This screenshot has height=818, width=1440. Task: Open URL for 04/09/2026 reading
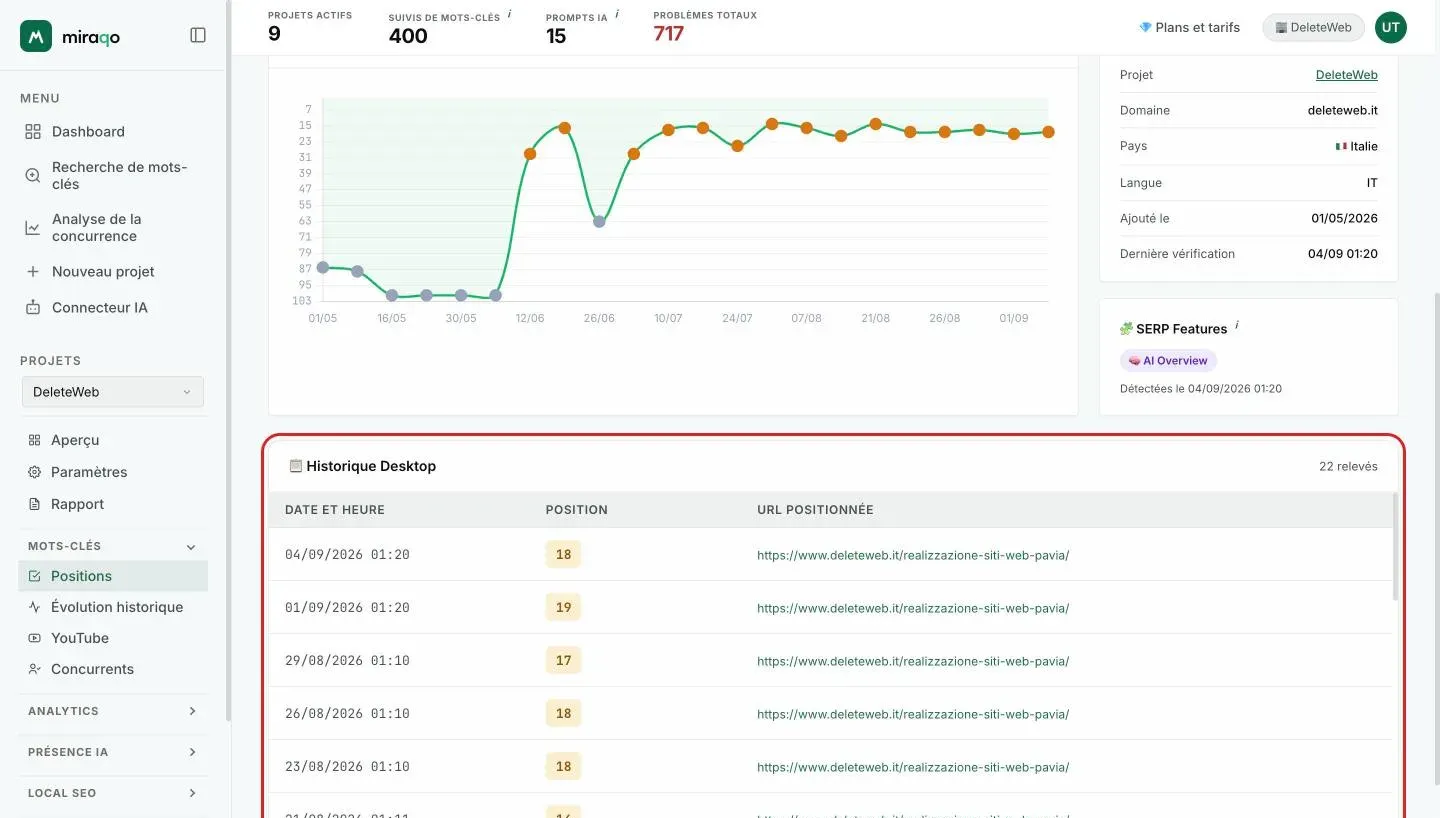pos(912,555)
